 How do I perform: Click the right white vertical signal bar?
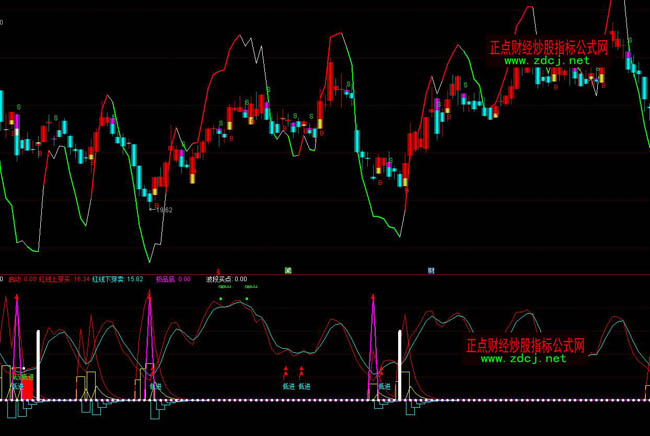[x=400, y=364]
